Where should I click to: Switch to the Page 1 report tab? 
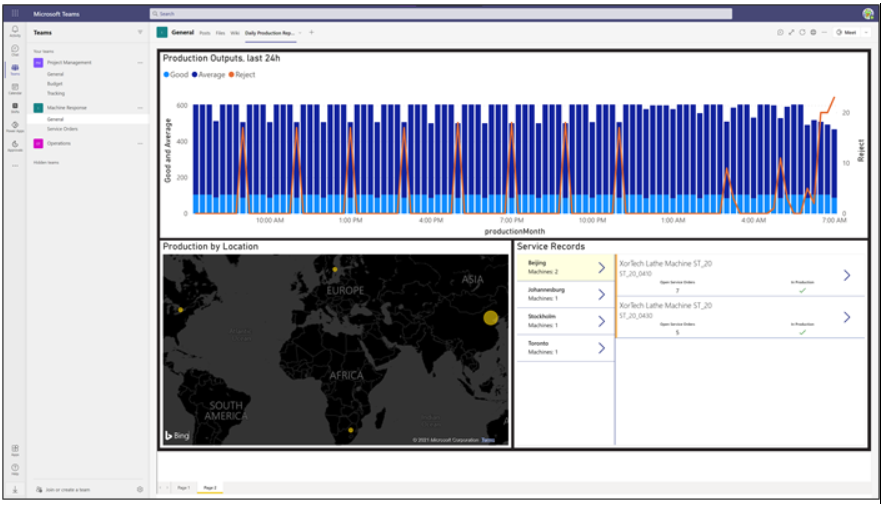pos(183,487)
